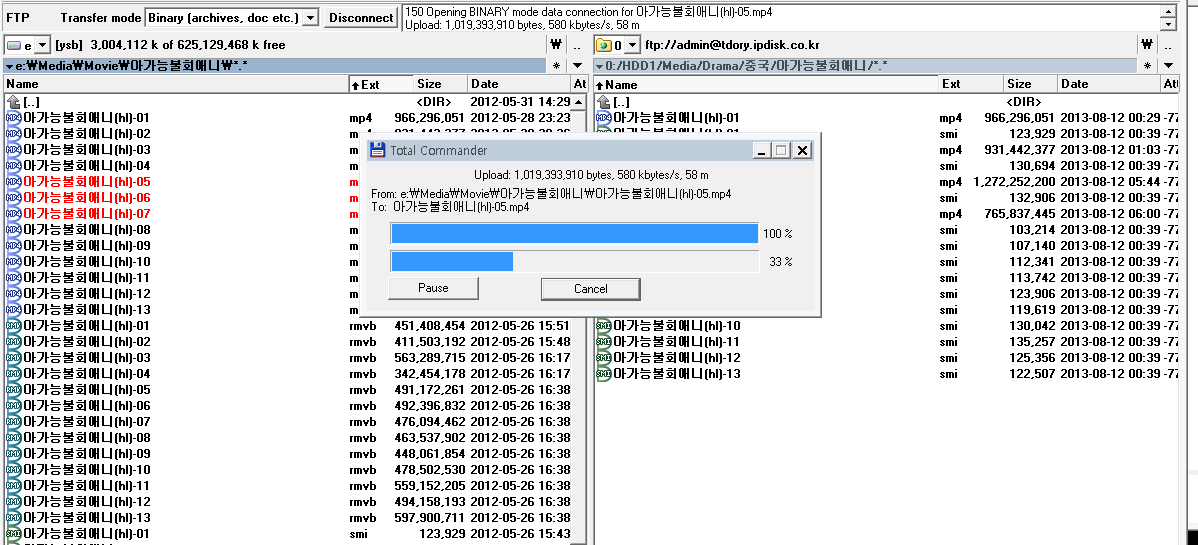Open the right panel path history arrow
Image resolution: width=1198 pixels, height=545 pixels.
click(1169, 66)
